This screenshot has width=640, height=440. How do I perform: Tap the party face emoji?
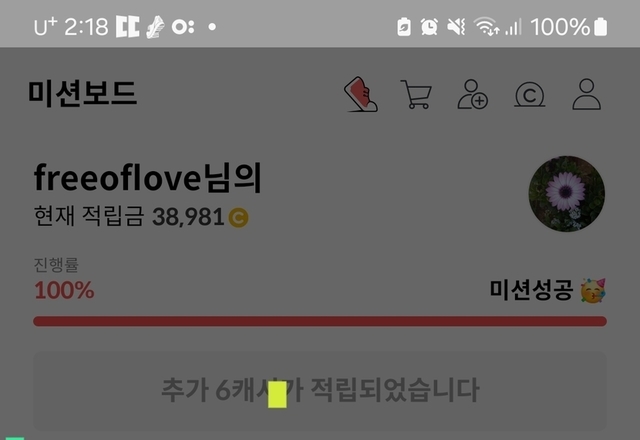tap(593, 291)
